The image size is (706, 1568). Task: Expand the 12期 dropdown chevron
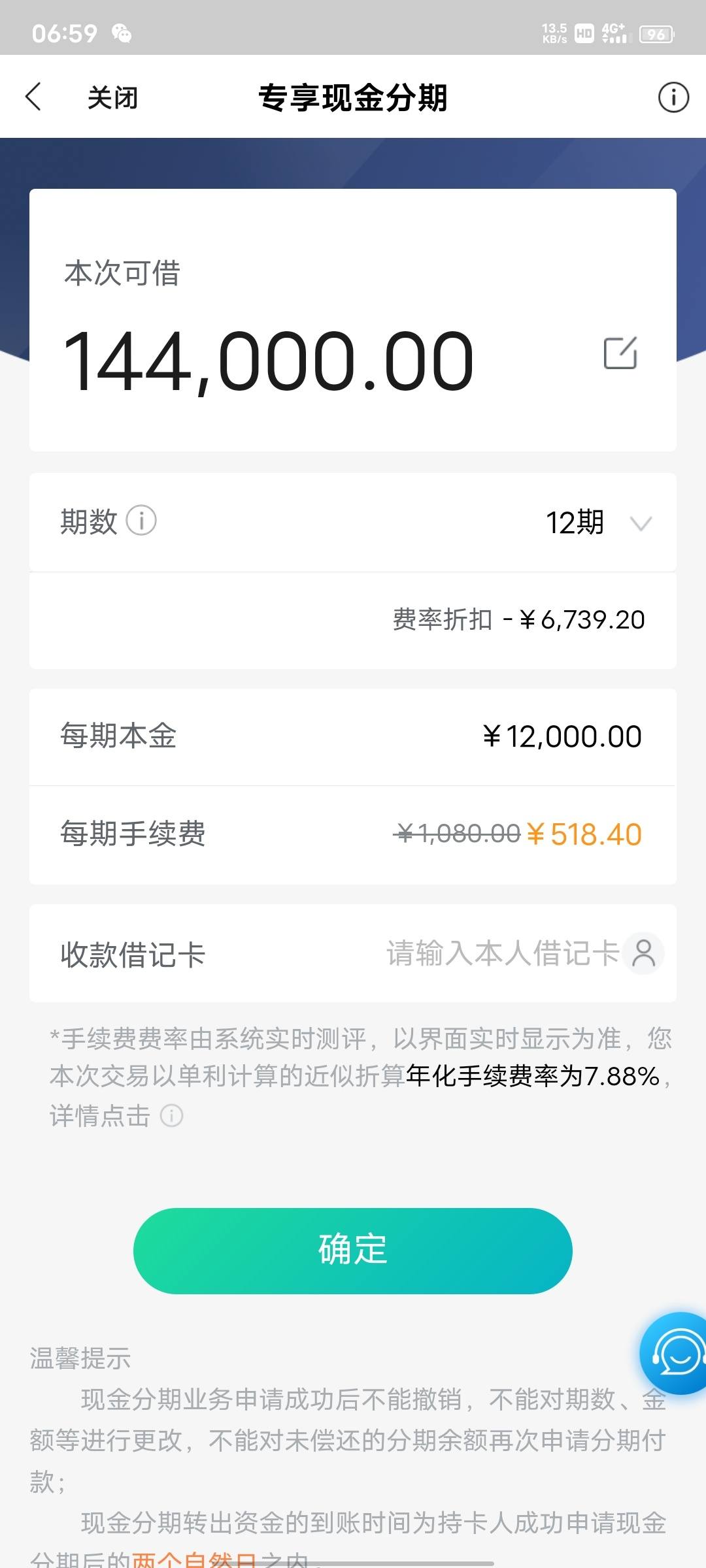pyautogui.click(x=641, y=523)
